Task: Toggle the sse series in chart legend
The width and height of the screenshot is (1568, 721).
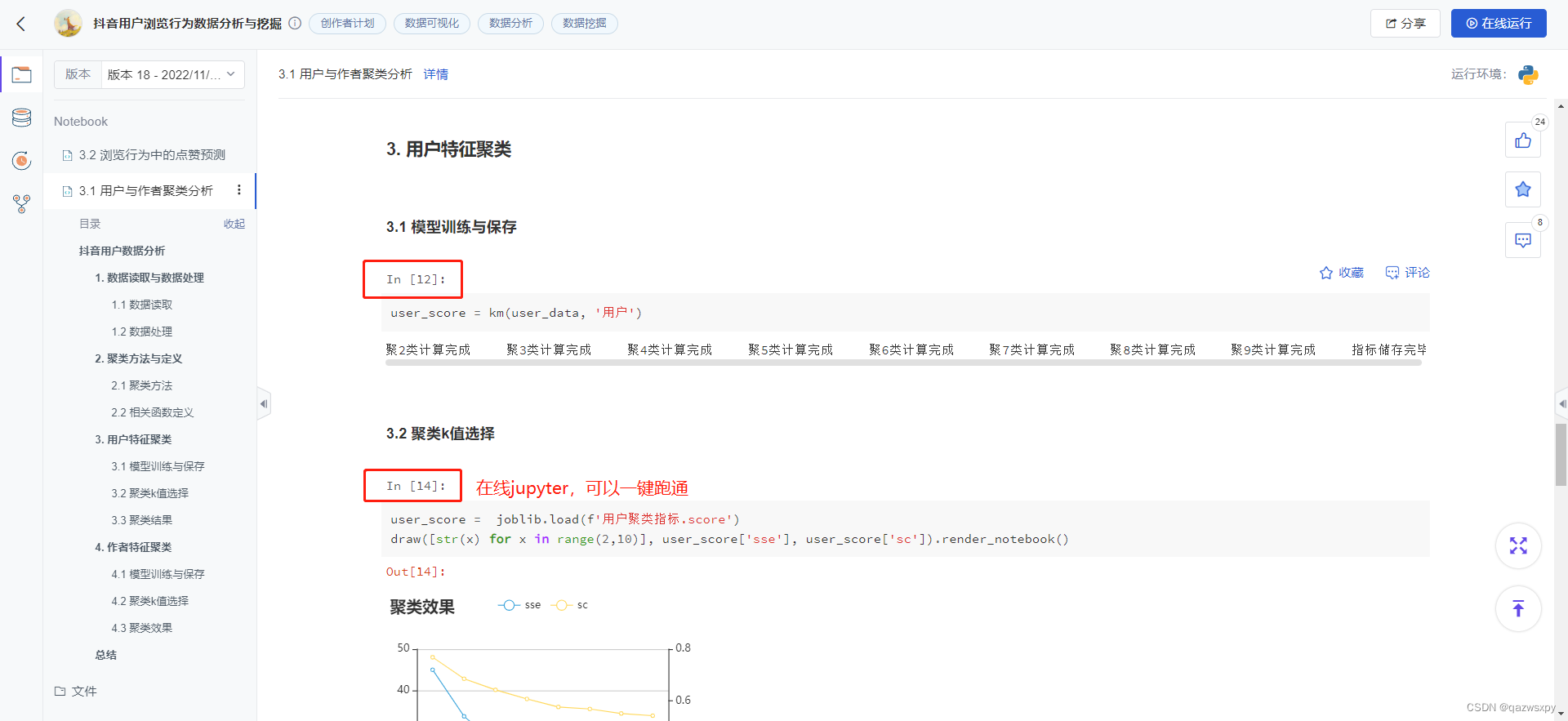Action: 520,605
